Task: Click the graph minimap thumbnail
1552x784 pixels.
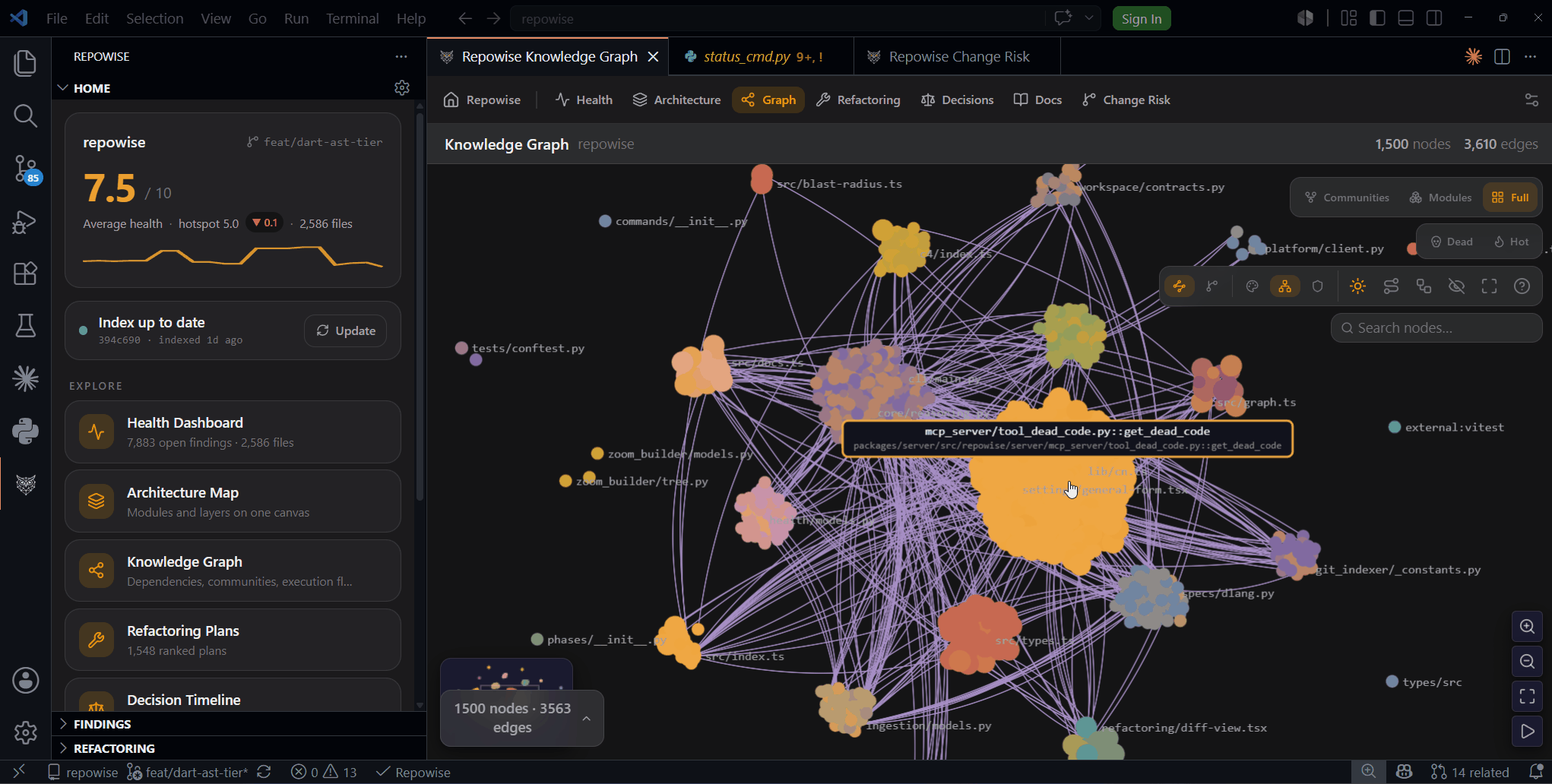Action: coord(506,675)
